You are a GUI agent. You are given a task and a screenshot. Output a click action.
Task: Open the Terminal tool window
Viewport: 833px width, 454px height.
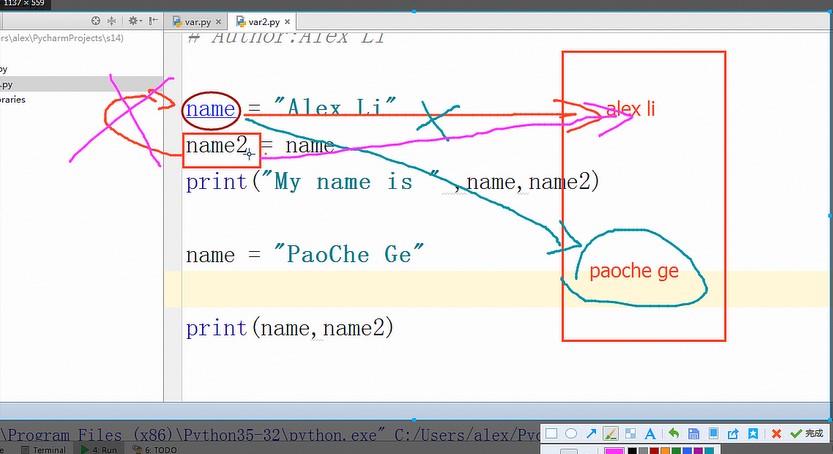click(44, 450)
